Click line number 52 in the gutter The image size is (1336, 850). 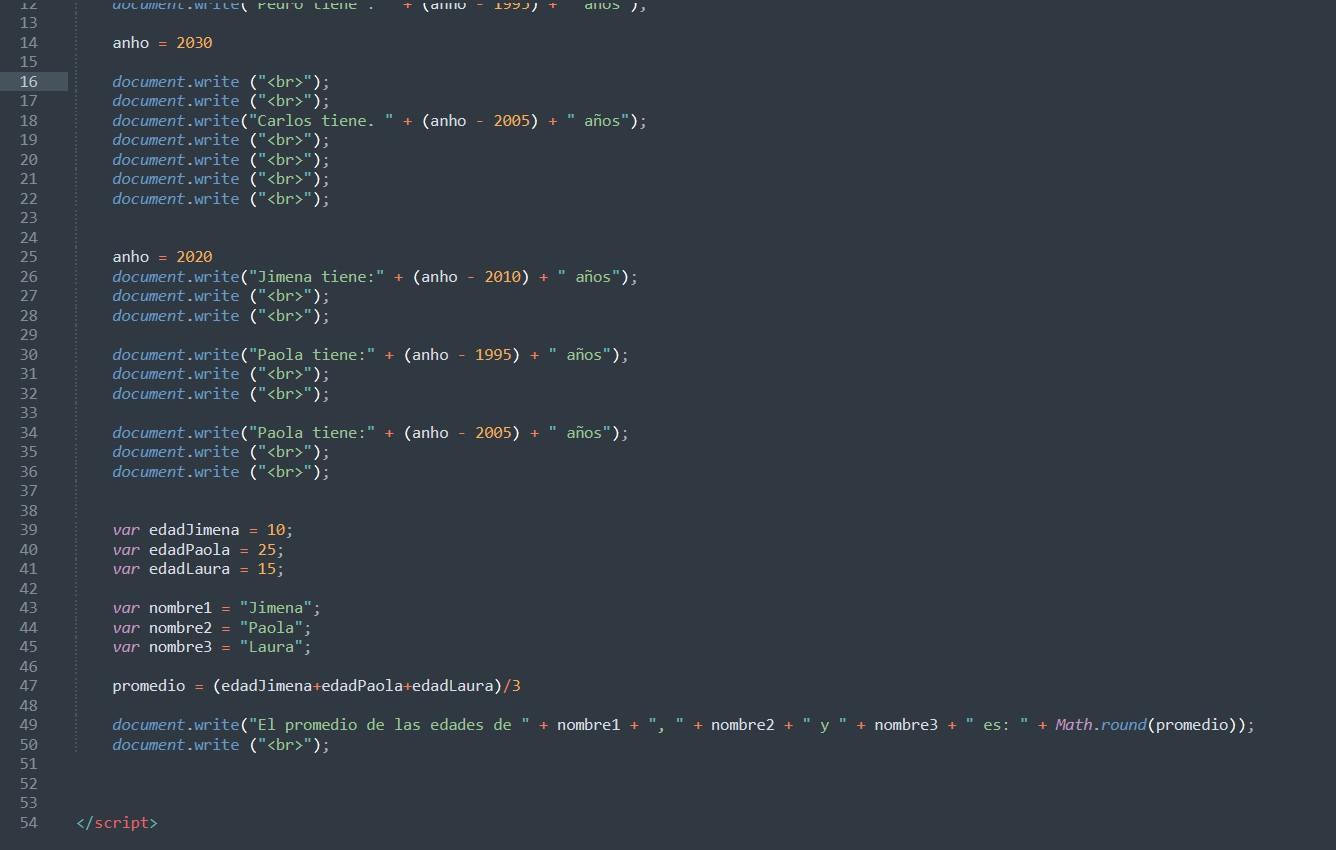[x=28, y=784]
